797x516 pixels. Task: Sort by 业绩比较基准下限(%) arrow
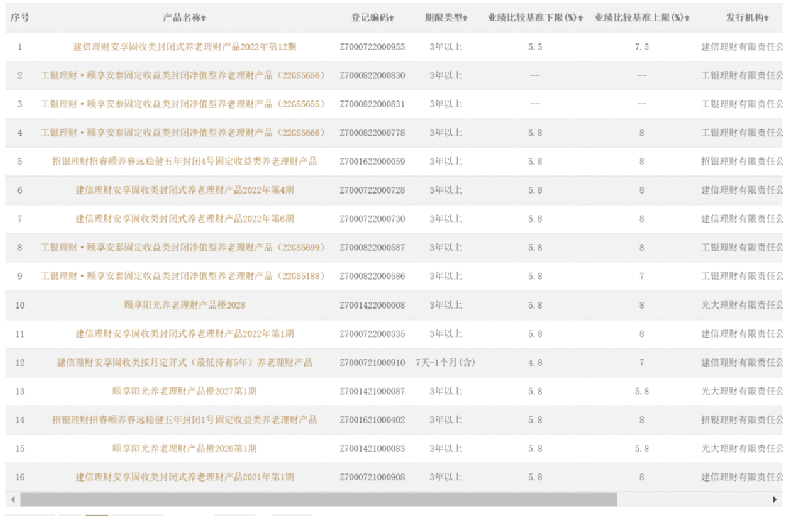tap(580, 19)
